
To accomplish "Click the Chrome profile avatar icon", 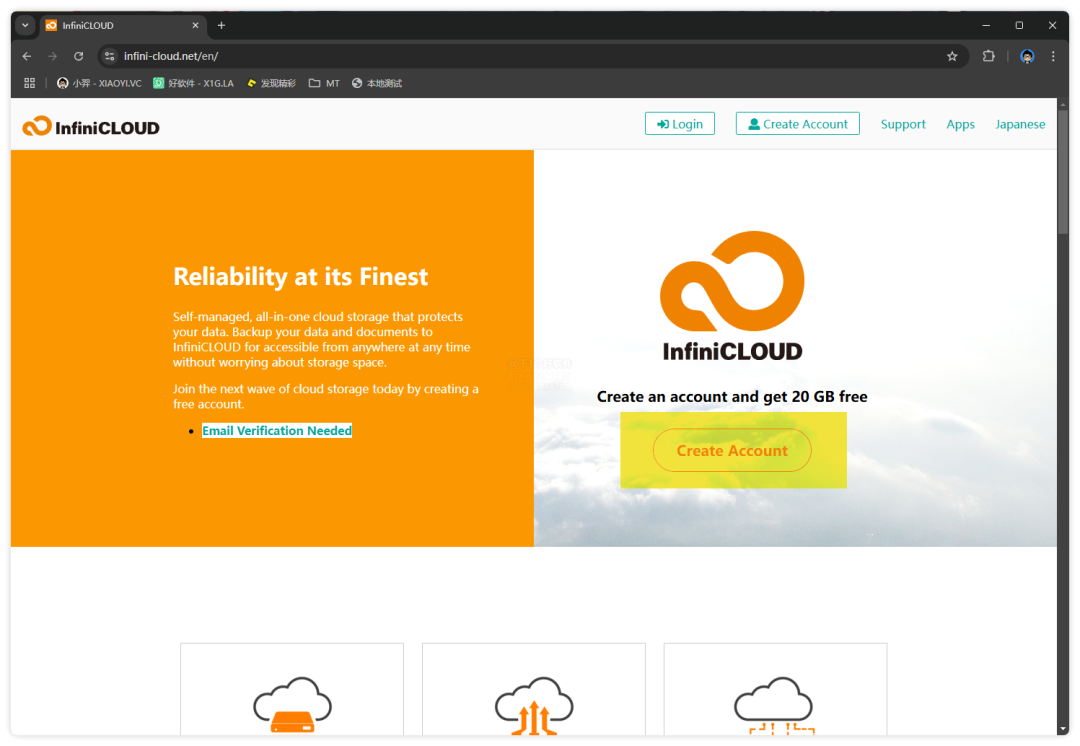I will pos(1027,56).
